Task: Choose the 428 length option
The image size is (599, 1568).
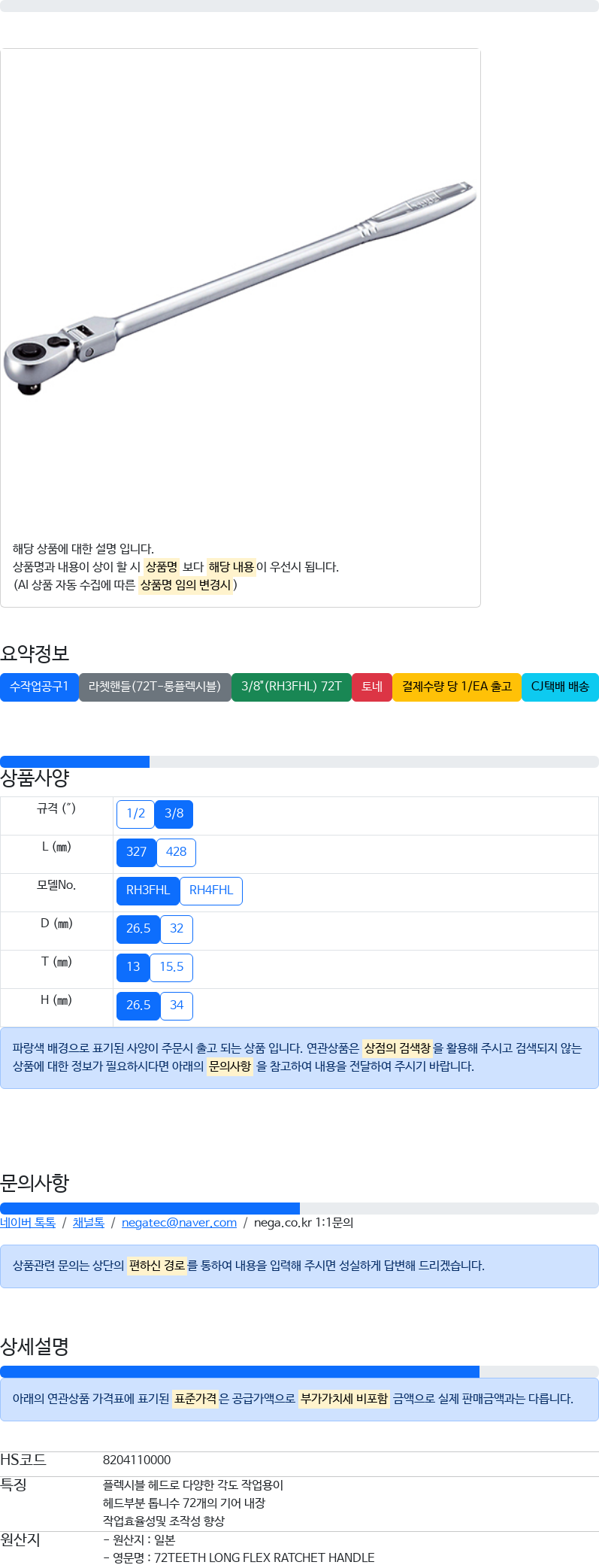Action: tap(176, 852)
